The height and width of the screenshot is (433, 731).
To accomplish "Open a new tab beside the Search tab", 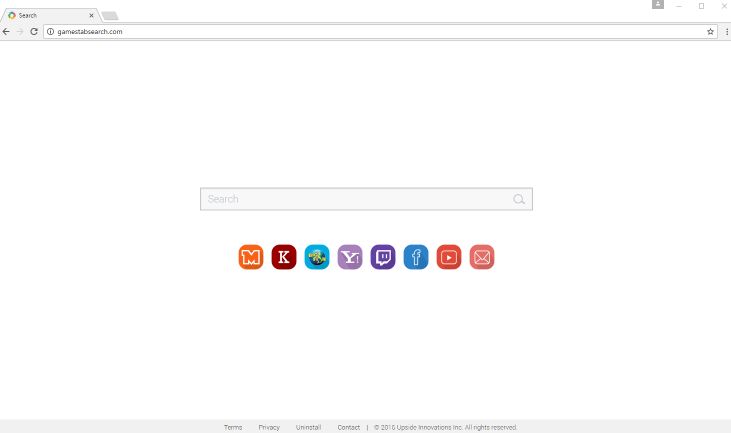I will (x=110, y=16).
